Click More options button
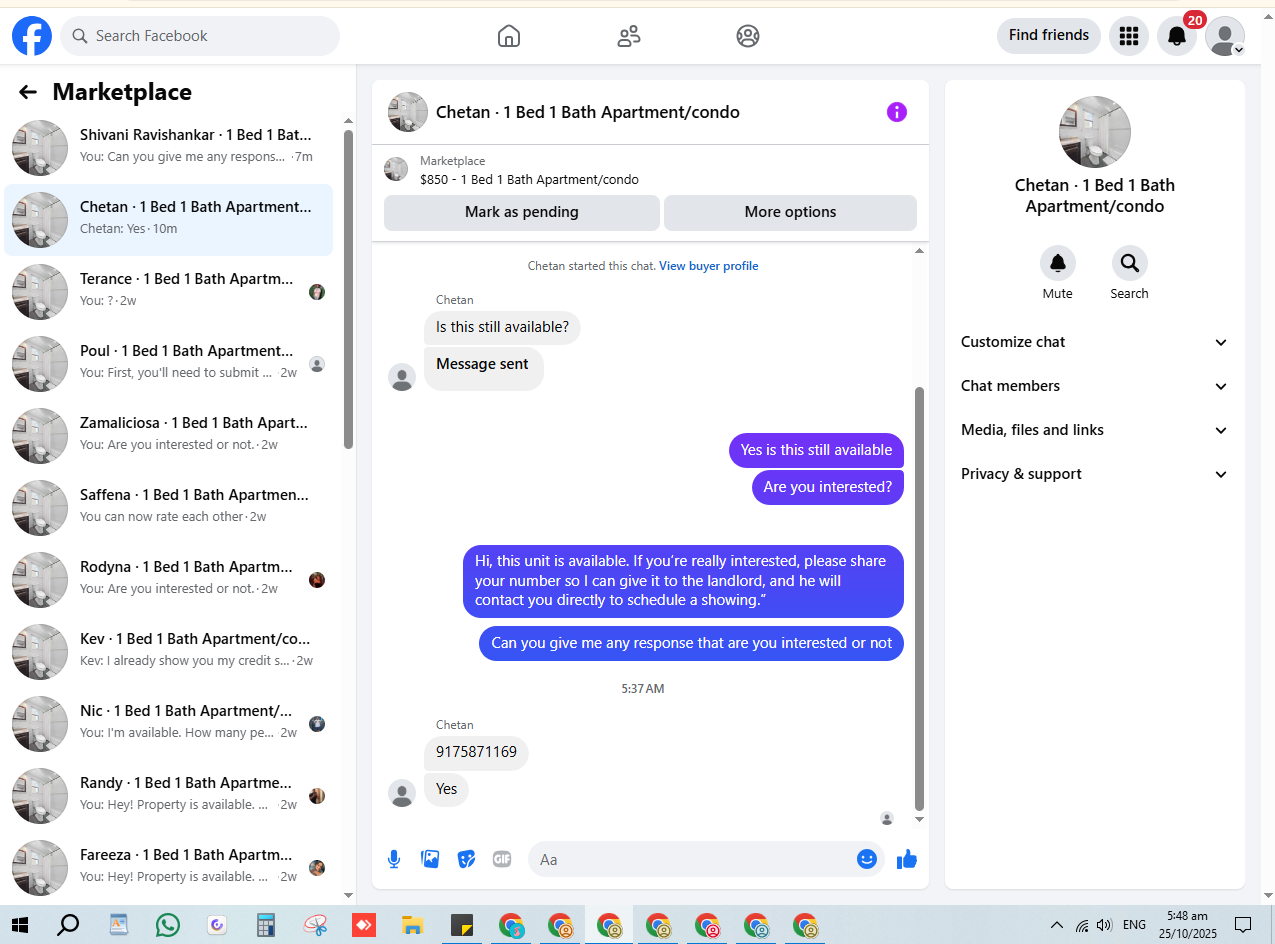Screen dimensions: 1275x944 pos(790,212)
